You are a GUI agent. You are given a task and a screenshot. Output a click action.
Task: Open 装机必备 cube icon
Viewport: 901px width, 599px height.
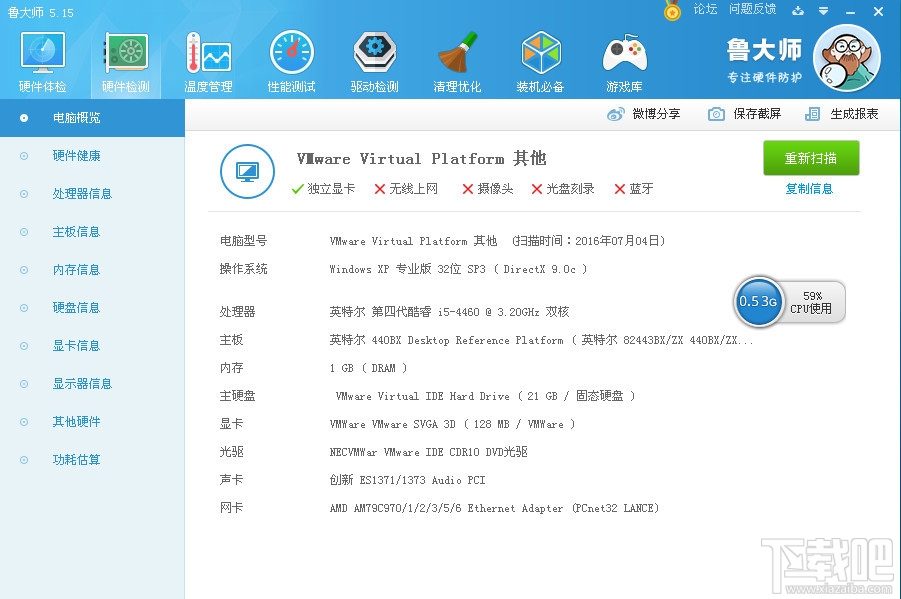point(541,53)
